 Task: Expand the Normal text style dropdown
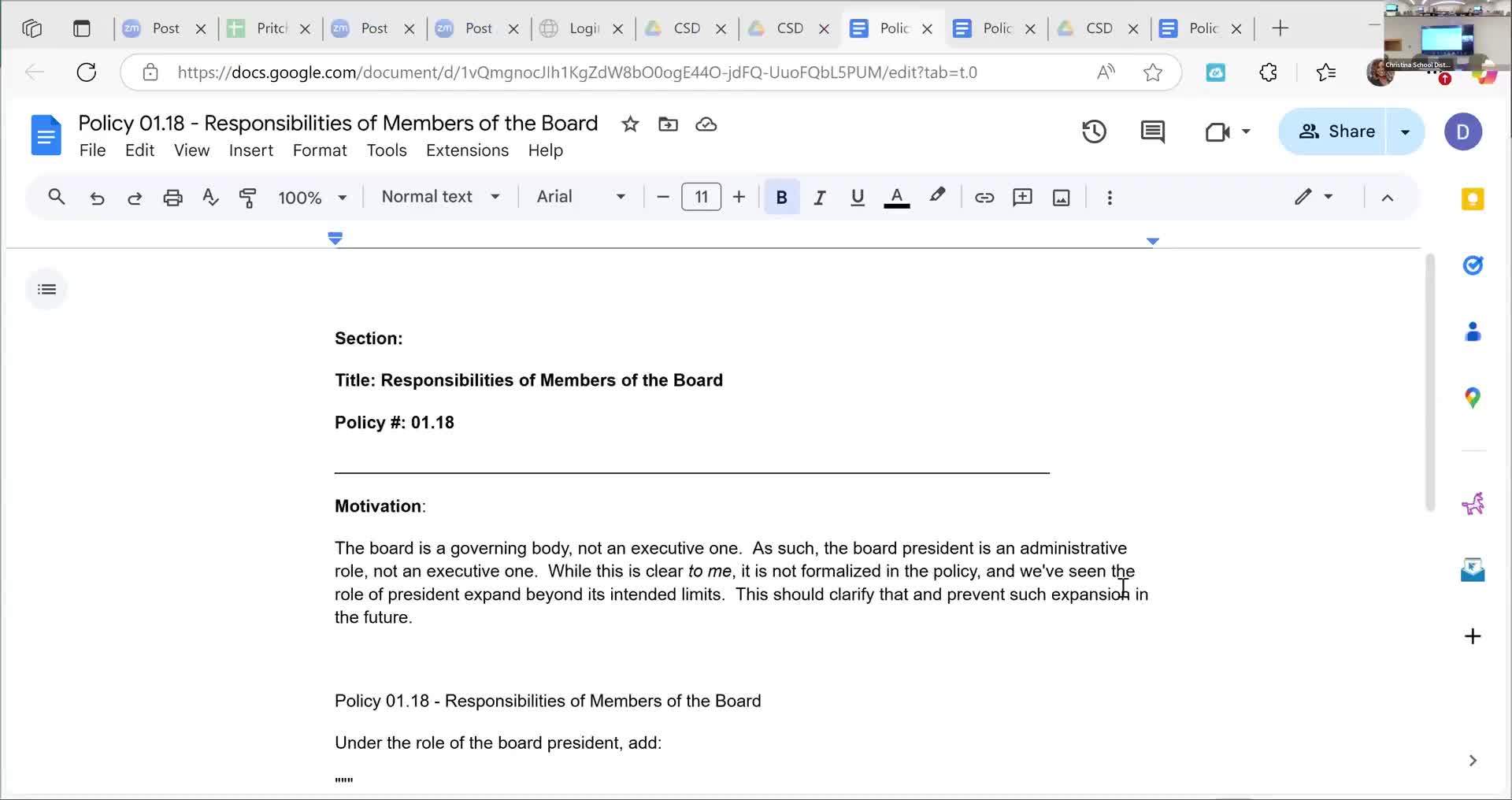(x=440, y=197)
